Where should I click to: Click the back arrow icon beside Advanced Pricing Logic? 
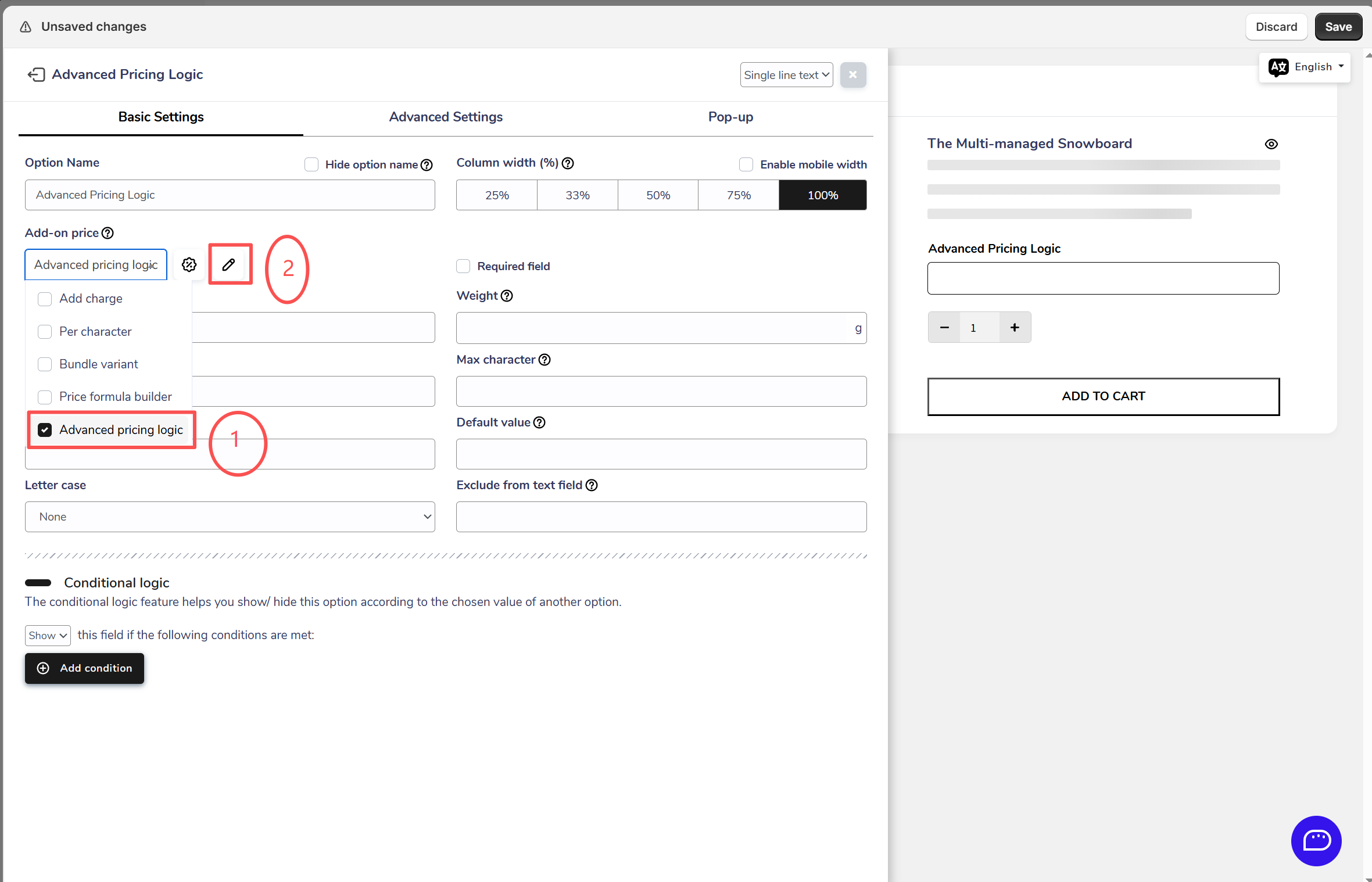[36, 74]
